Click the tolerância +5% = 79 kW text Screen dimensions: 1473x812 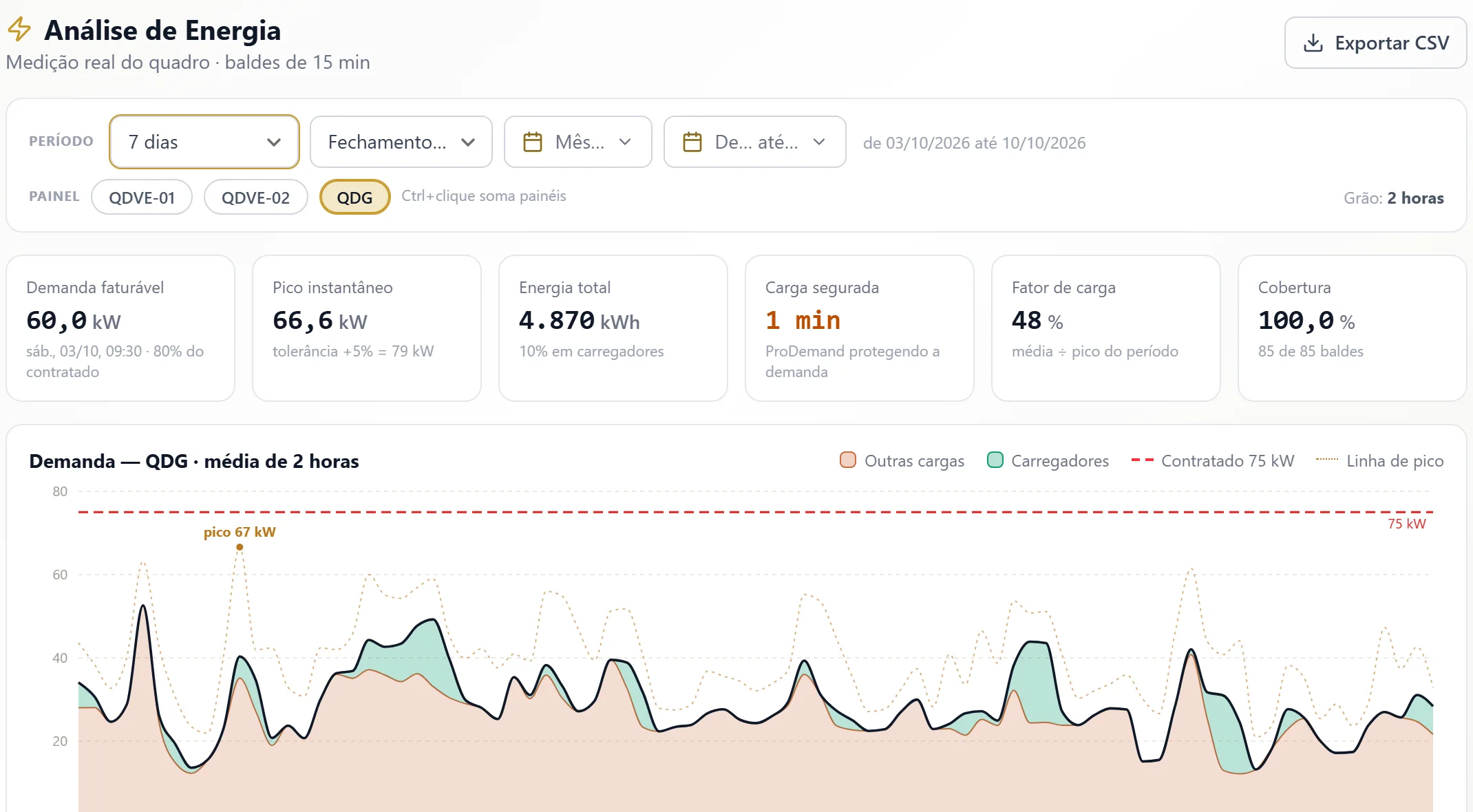353,351
